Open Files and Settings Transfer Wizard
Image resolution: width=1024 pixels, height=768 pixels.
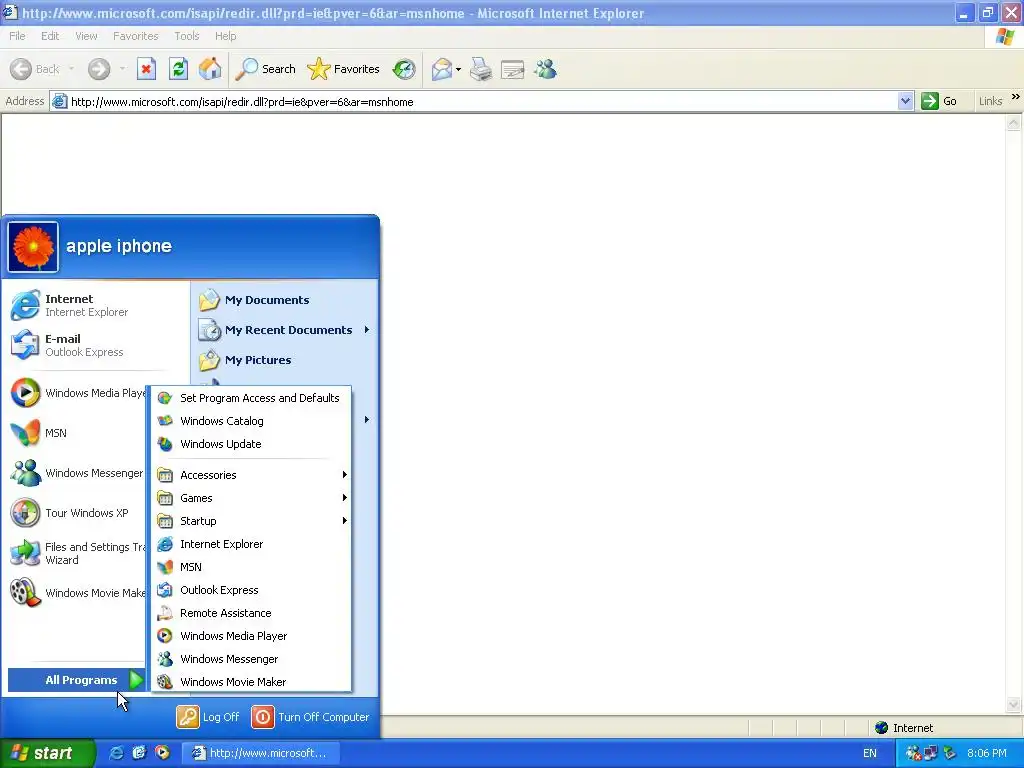point(77,553)
